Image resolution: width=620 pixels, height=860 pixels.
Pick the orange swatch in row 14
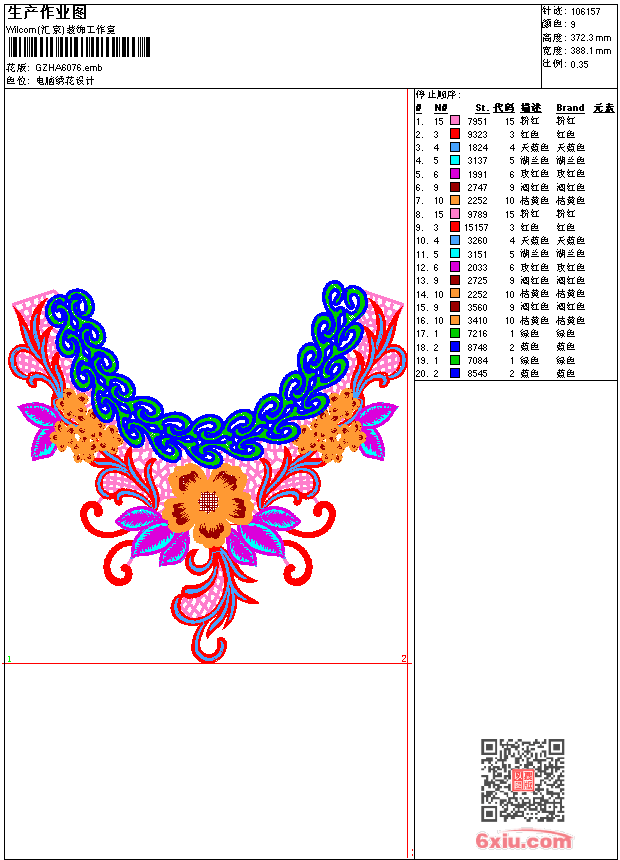coord(455,293)
